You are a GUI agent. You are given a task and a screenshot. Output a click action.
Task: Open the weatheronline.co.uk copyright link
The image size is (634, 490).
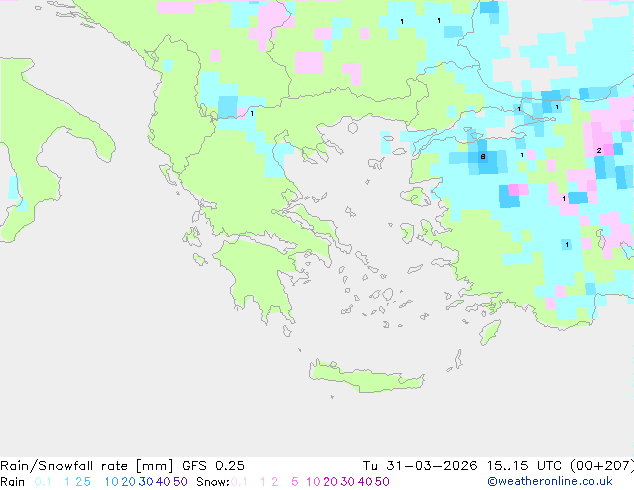[x=550, y=482]
